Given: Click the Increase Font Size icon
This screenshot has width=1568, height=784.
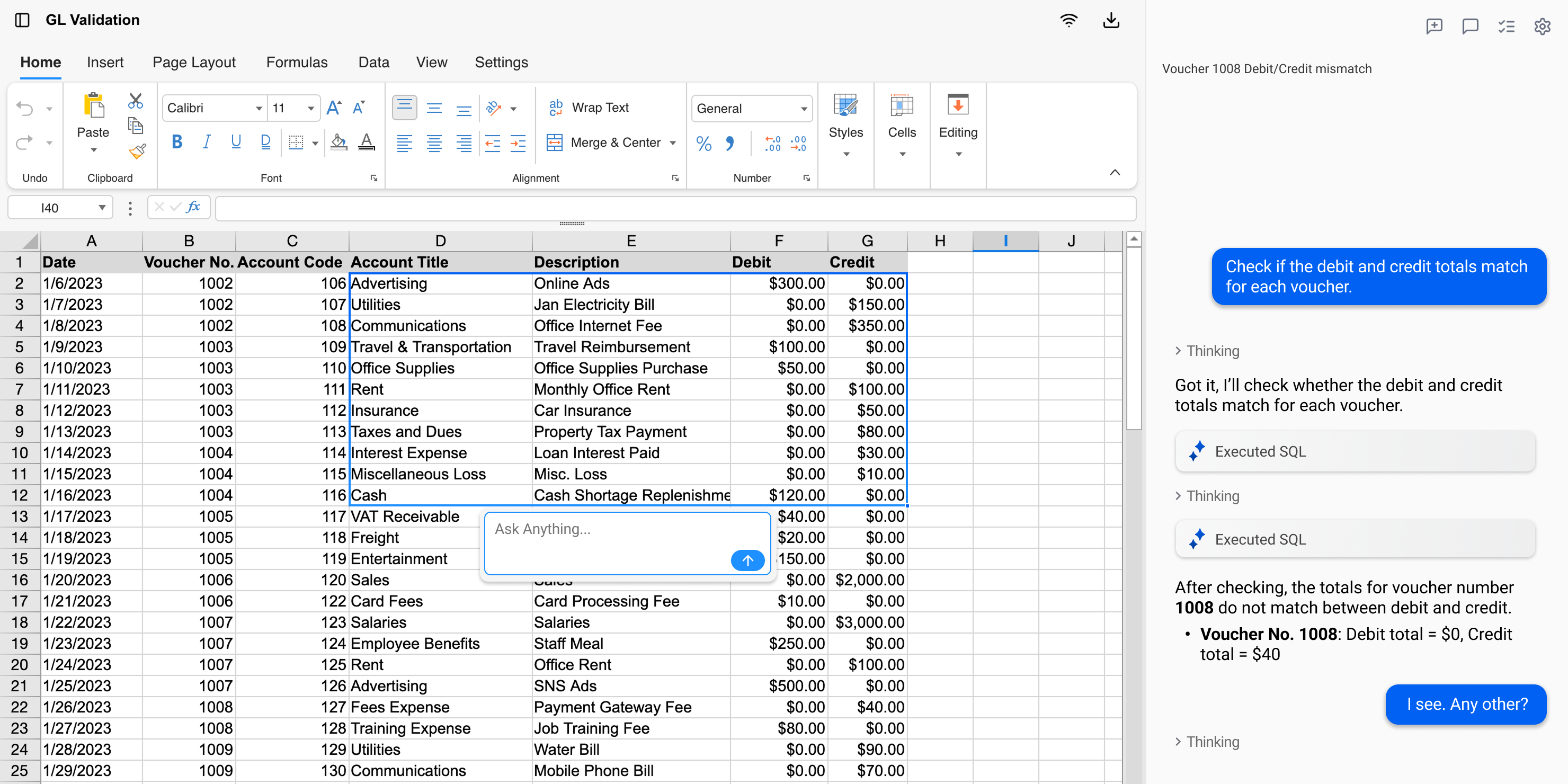Looking at the screenshot, I should coord(334,108).
